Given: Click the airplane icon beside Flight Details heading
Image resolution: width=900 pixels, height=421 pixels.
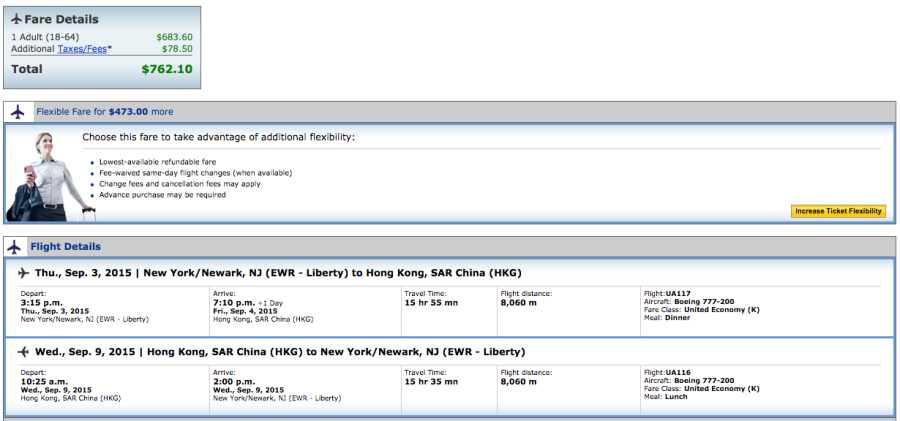Looking at the screenshot, I should [x=16, y=246].
